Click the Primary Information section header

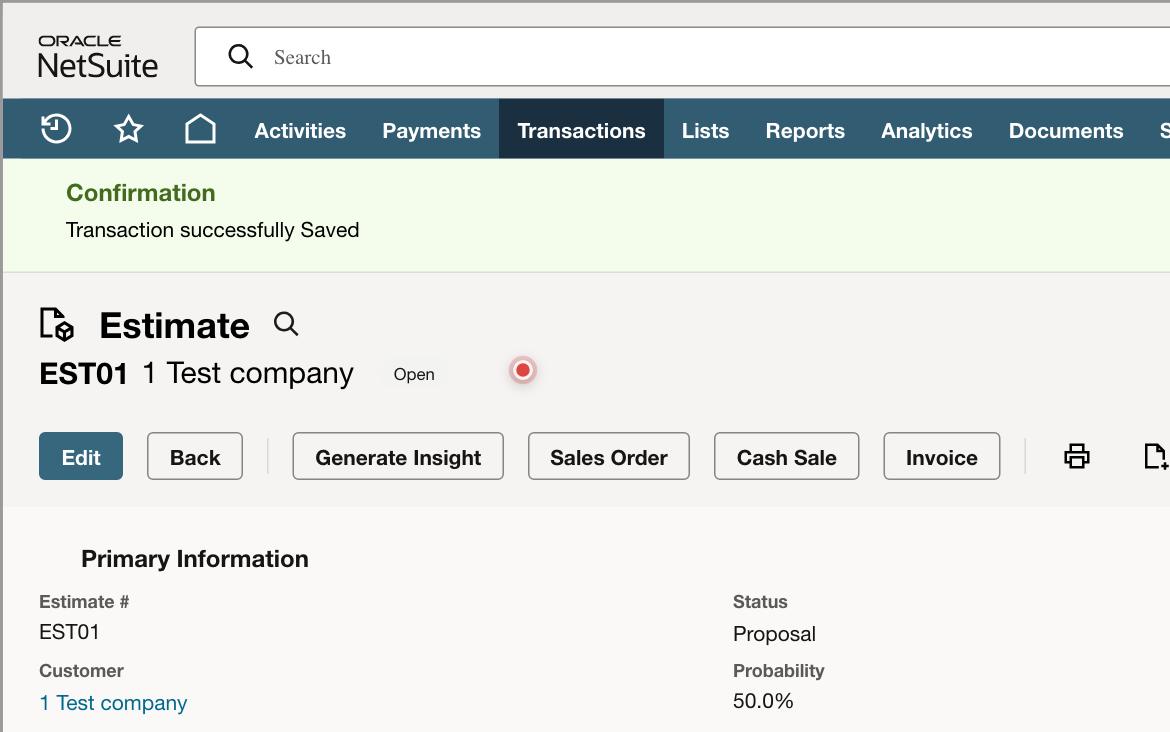195,559
